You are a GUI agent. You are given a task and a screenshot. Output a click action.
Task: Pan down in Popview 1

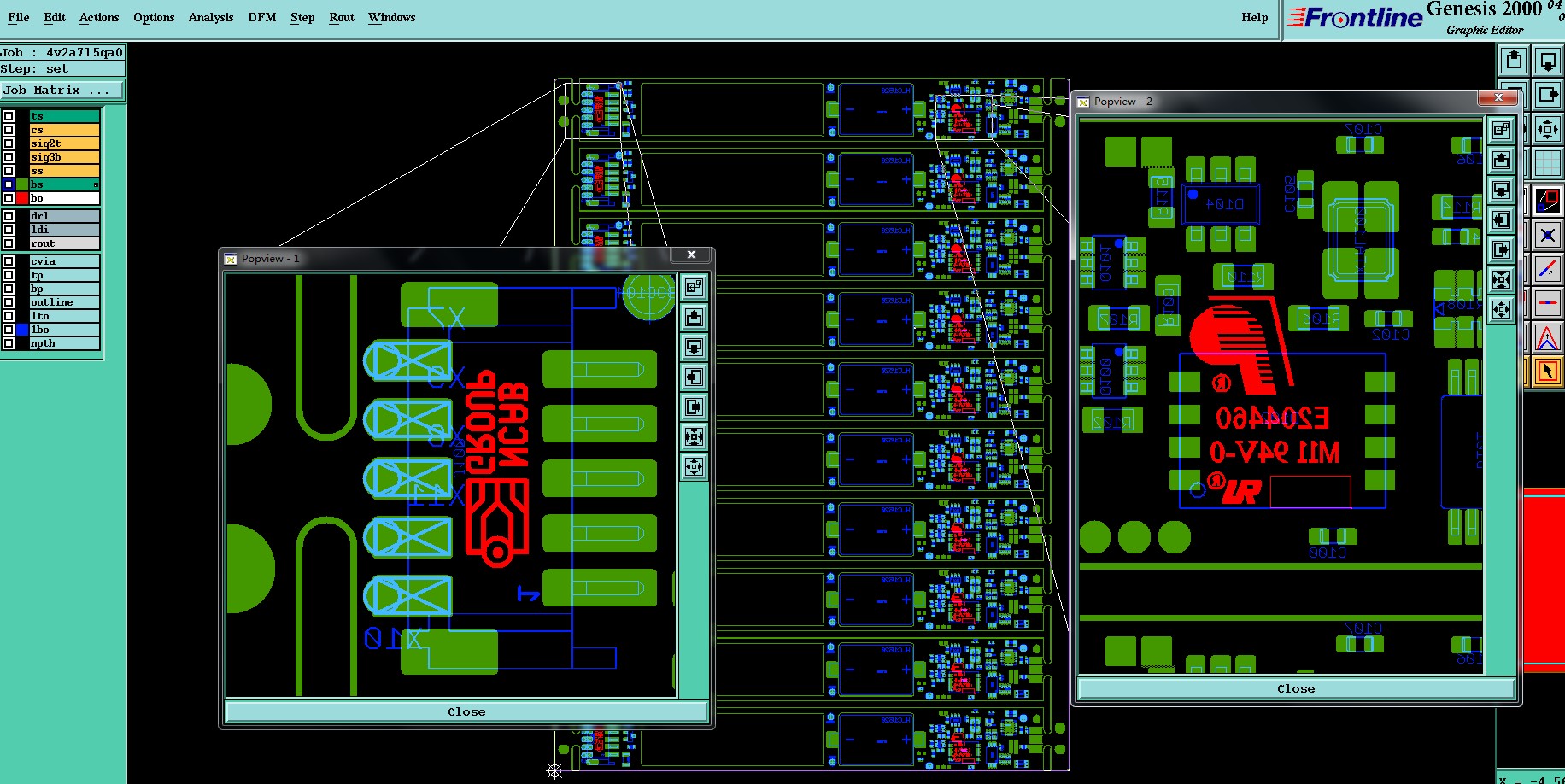pos(694,347)
